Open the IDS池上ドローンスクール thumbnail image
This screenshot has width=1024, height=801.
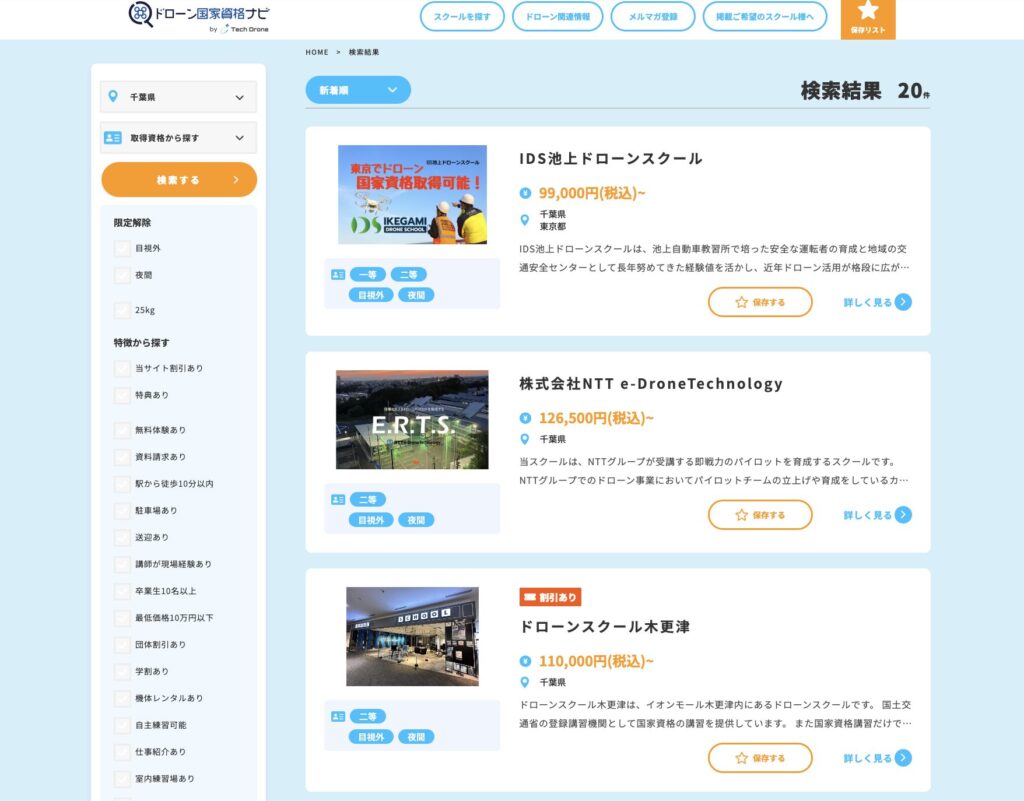(x=412, y=195)
